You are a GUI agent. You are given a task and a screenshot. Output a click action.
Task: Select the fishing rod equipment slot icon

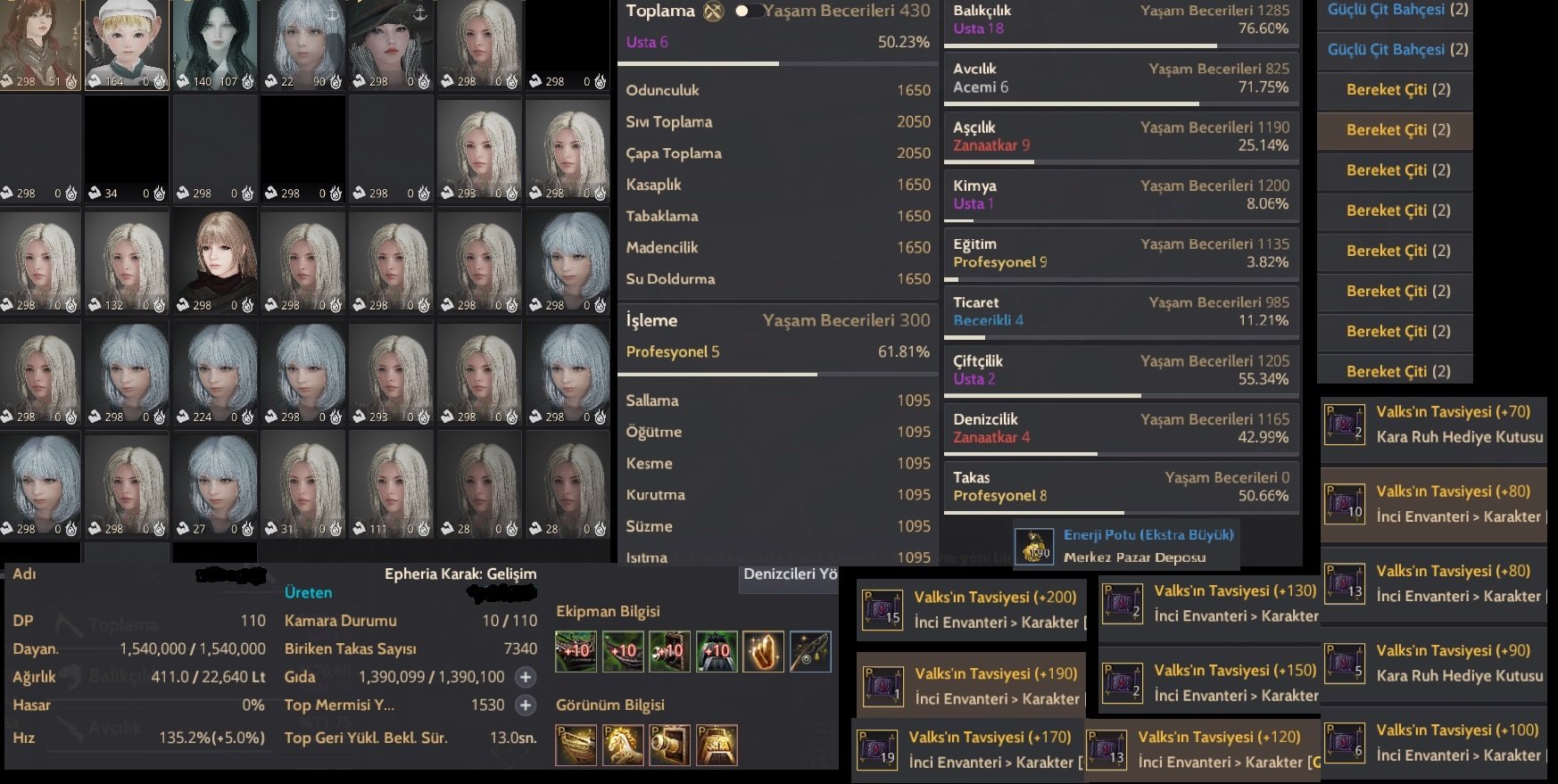point(810,651)
